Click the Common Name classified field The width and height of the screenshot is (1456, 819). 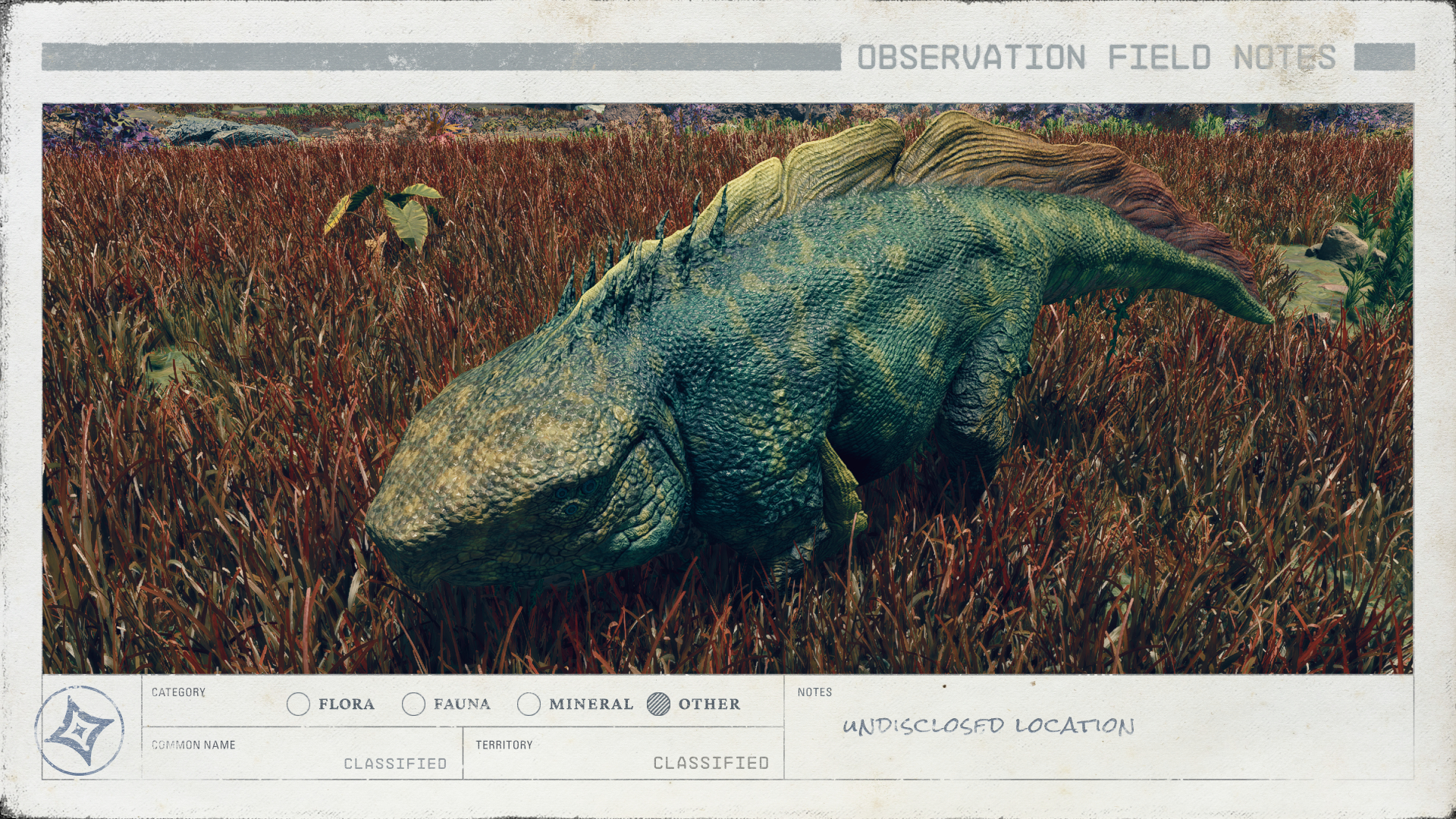click(302, 753)
